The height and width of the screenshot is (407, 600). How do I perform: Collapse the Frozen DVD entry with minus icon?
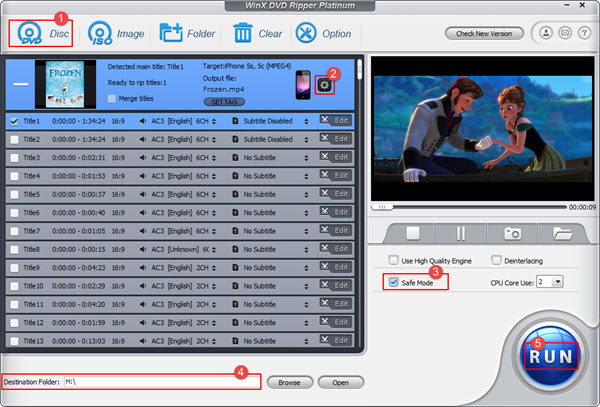[21, 84]
